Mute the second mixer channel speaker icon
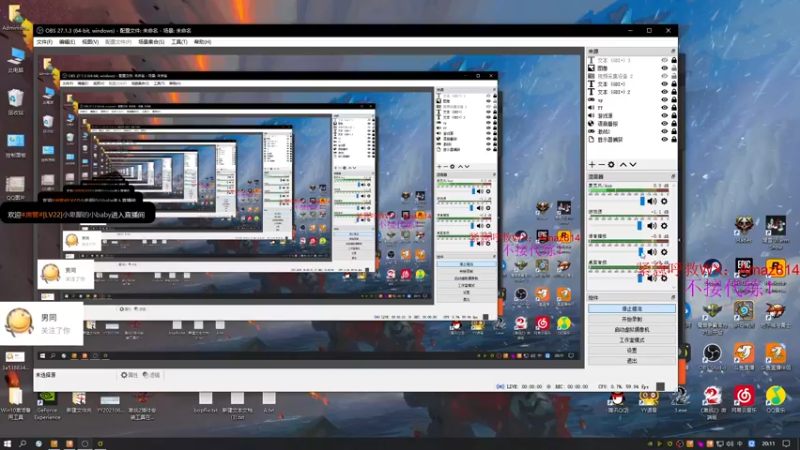800x450 pixels. (x=652, y=226)
